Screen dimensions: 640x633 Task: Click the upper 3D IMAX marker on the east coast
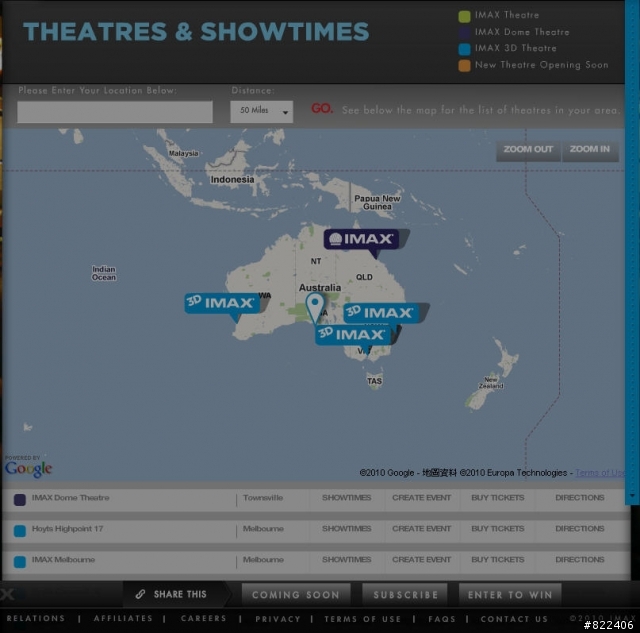(x=381, y=313)
